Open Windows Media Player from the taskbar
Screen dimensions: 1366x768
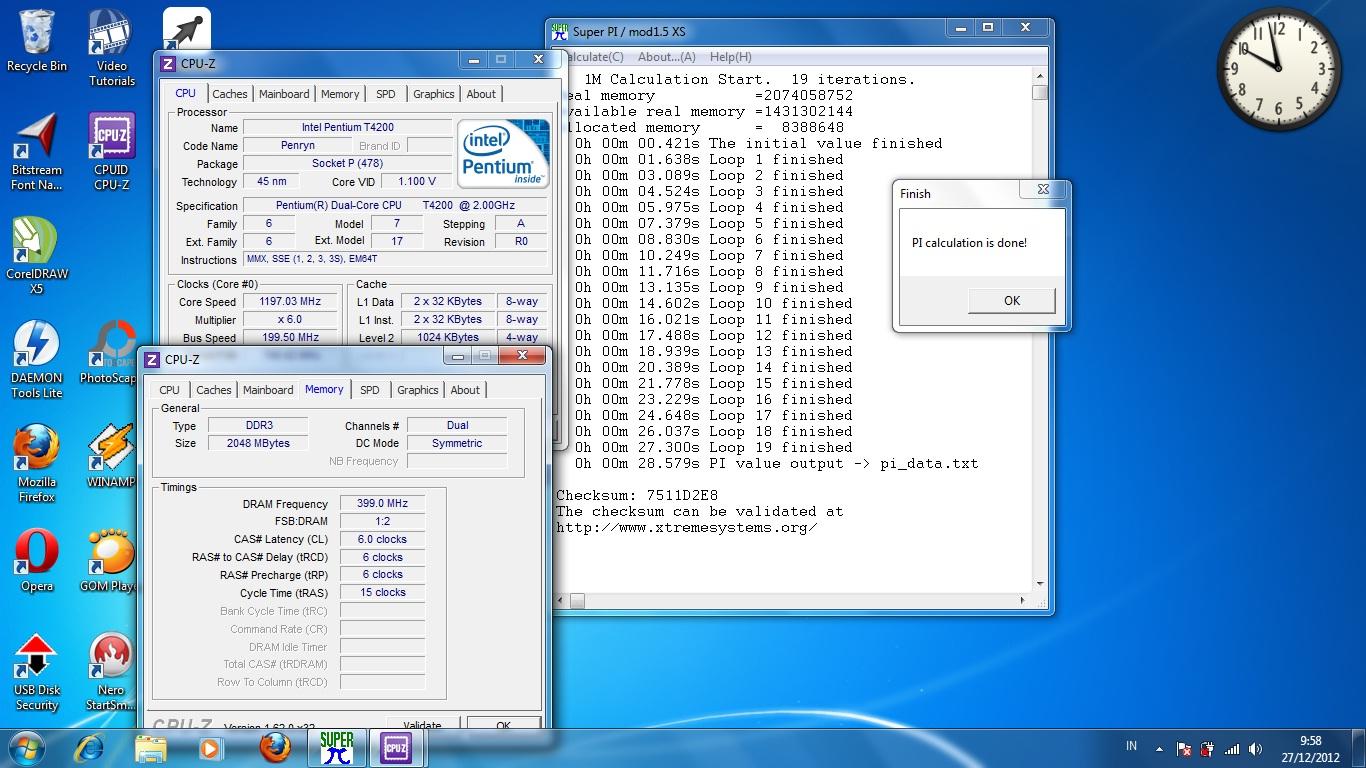click(211, 747)
